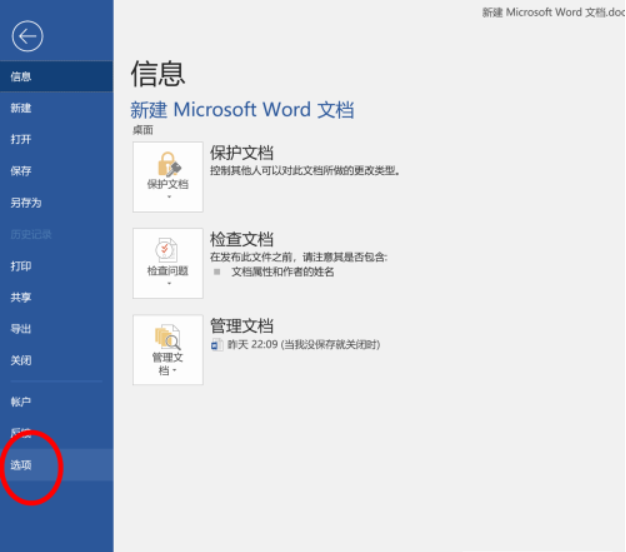Open 另存为 page

tap(56, 203)
